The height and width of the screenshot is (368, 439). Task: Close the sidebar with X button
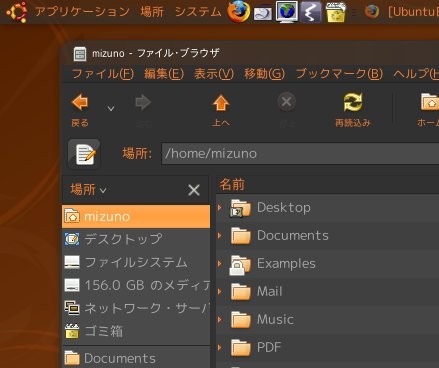[x=194, y=190]
